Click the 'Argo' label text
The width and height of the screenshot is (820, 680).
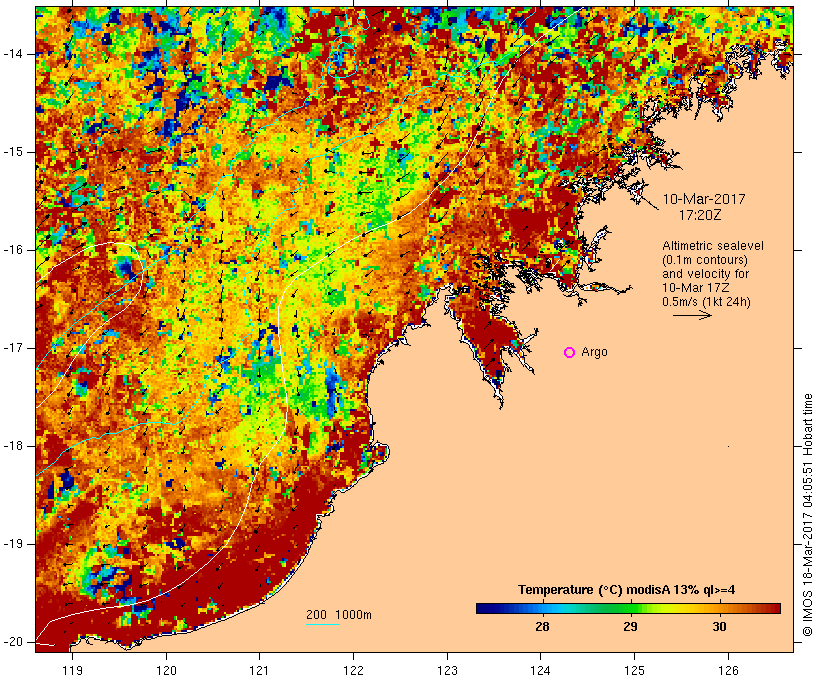tap(595, 352)
